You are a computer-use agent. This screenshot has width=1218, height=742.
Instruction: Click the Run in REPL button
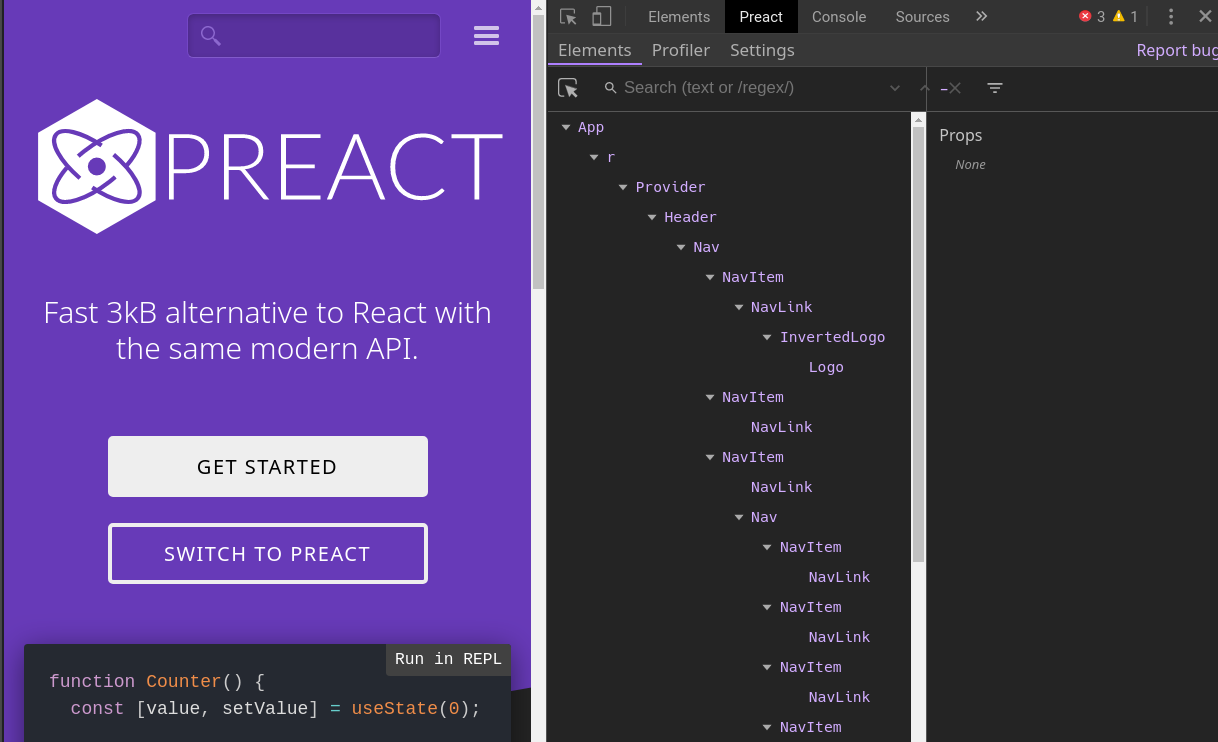[449, 659]
